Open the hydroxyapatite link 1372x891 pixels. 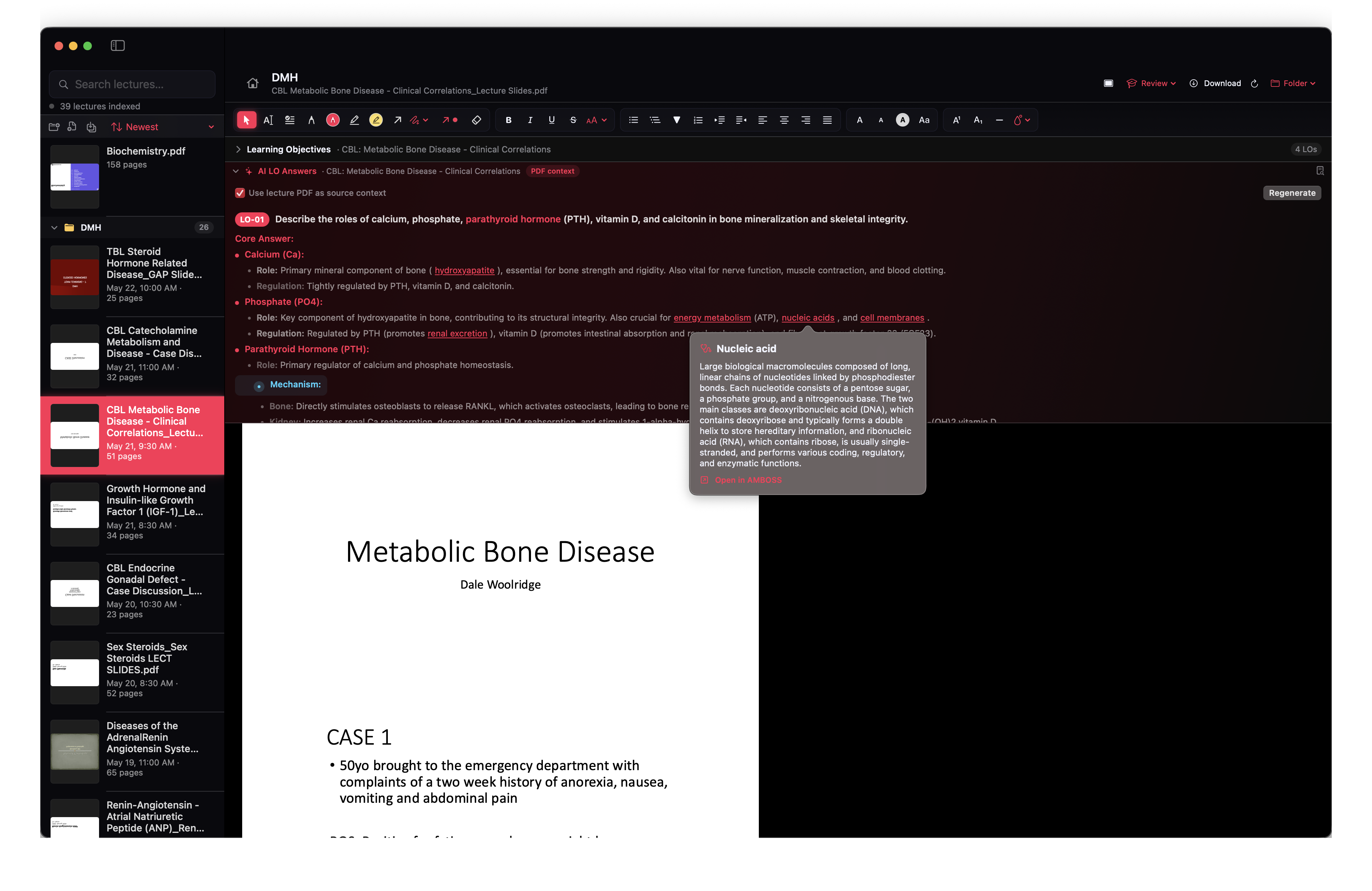click(464, 270)
